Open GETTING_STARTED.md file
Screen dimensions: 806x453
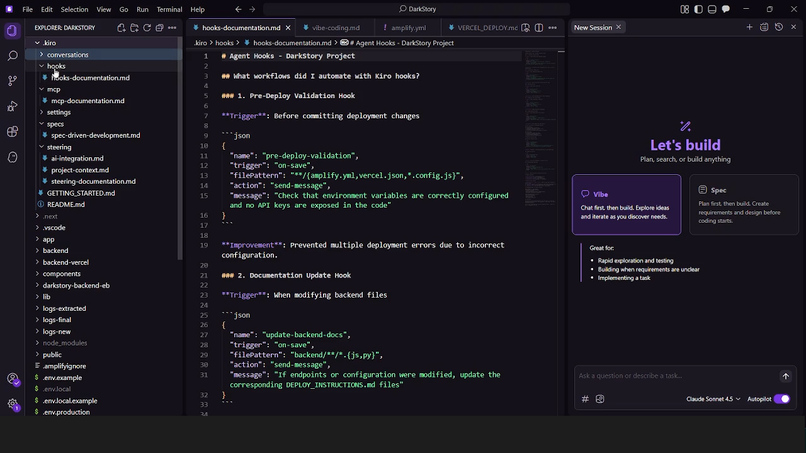point(81,193)
